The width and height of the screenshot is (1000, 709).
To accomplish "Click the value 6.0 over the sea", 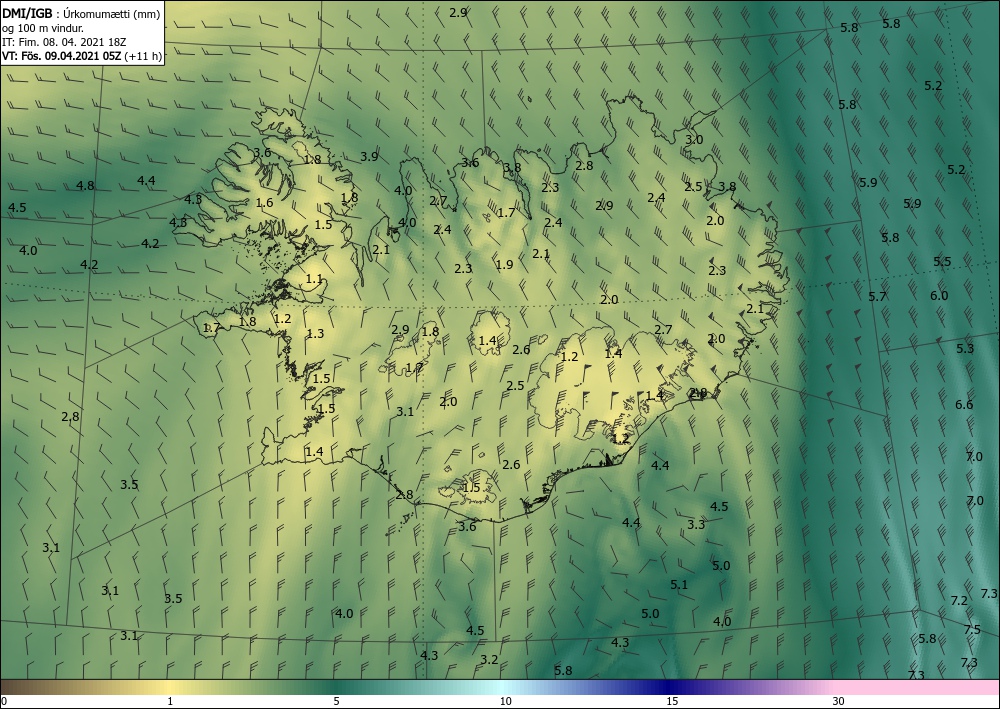I will click(x=939, y=296).
